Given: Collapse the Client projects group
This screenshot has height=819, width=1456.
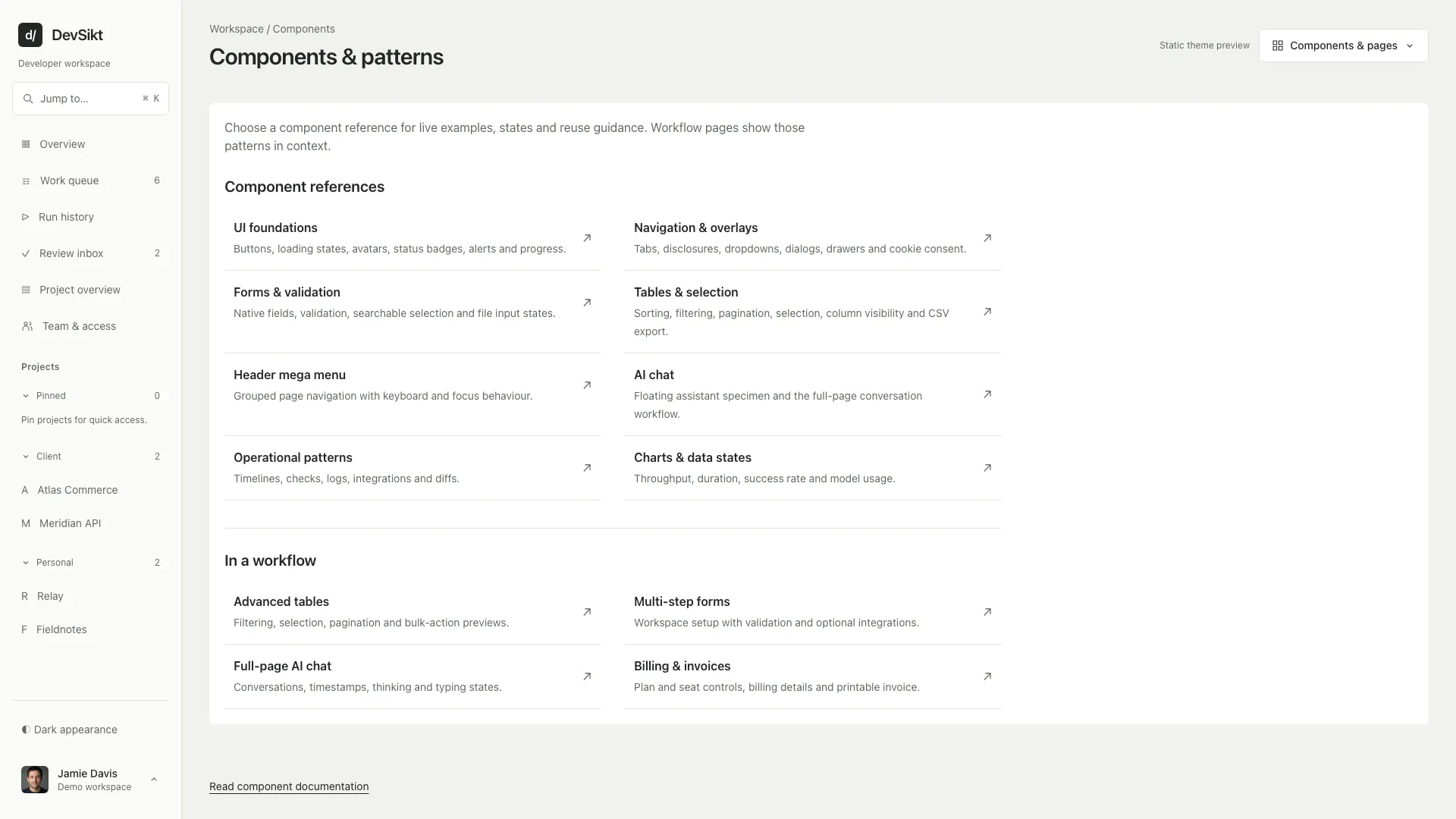Looking at the screenshot, I should tap(90, 457).
